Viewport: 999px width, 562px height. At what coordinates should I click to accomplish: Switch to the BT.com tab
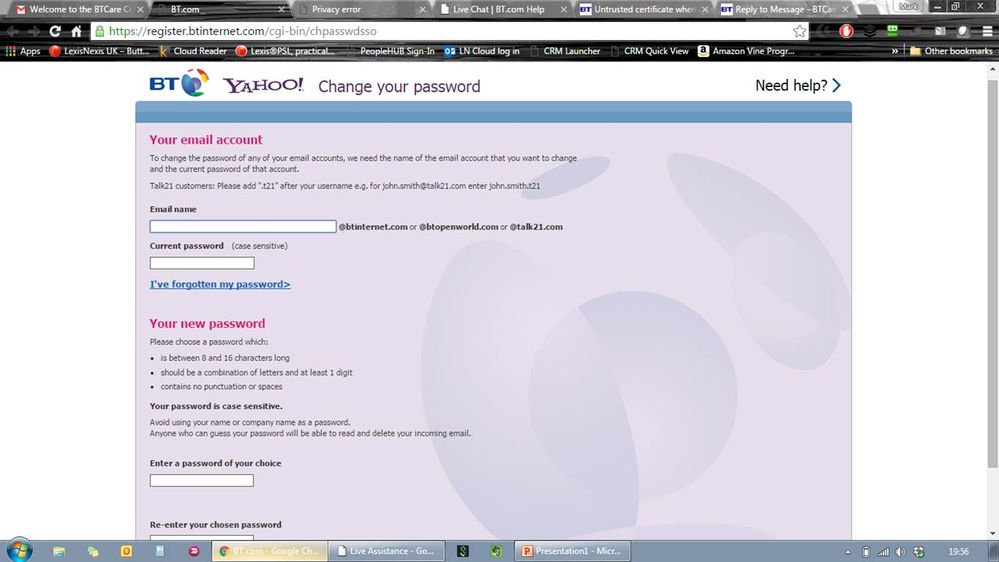220,10
